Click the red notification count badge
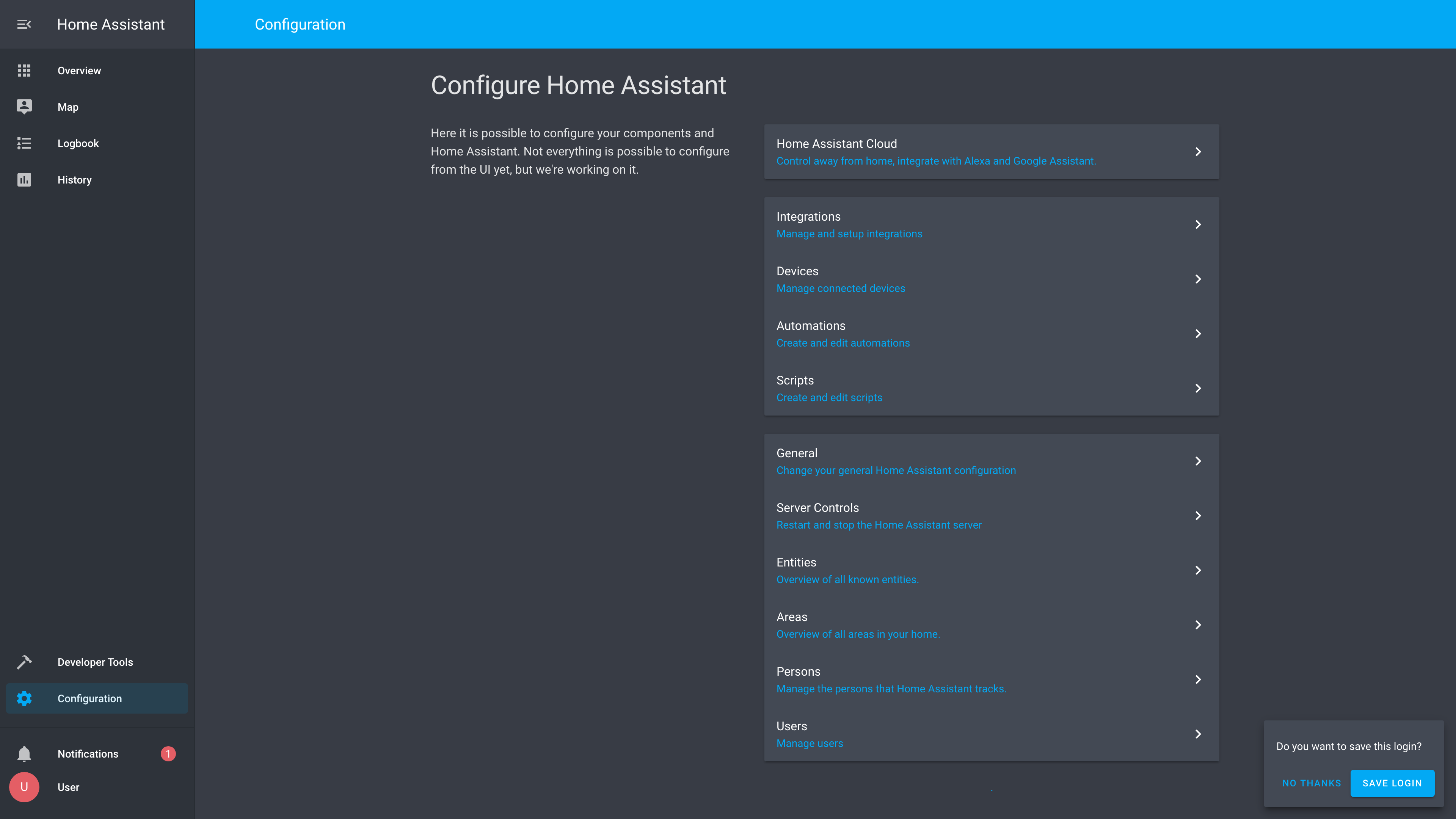 [x=168, y=754]
